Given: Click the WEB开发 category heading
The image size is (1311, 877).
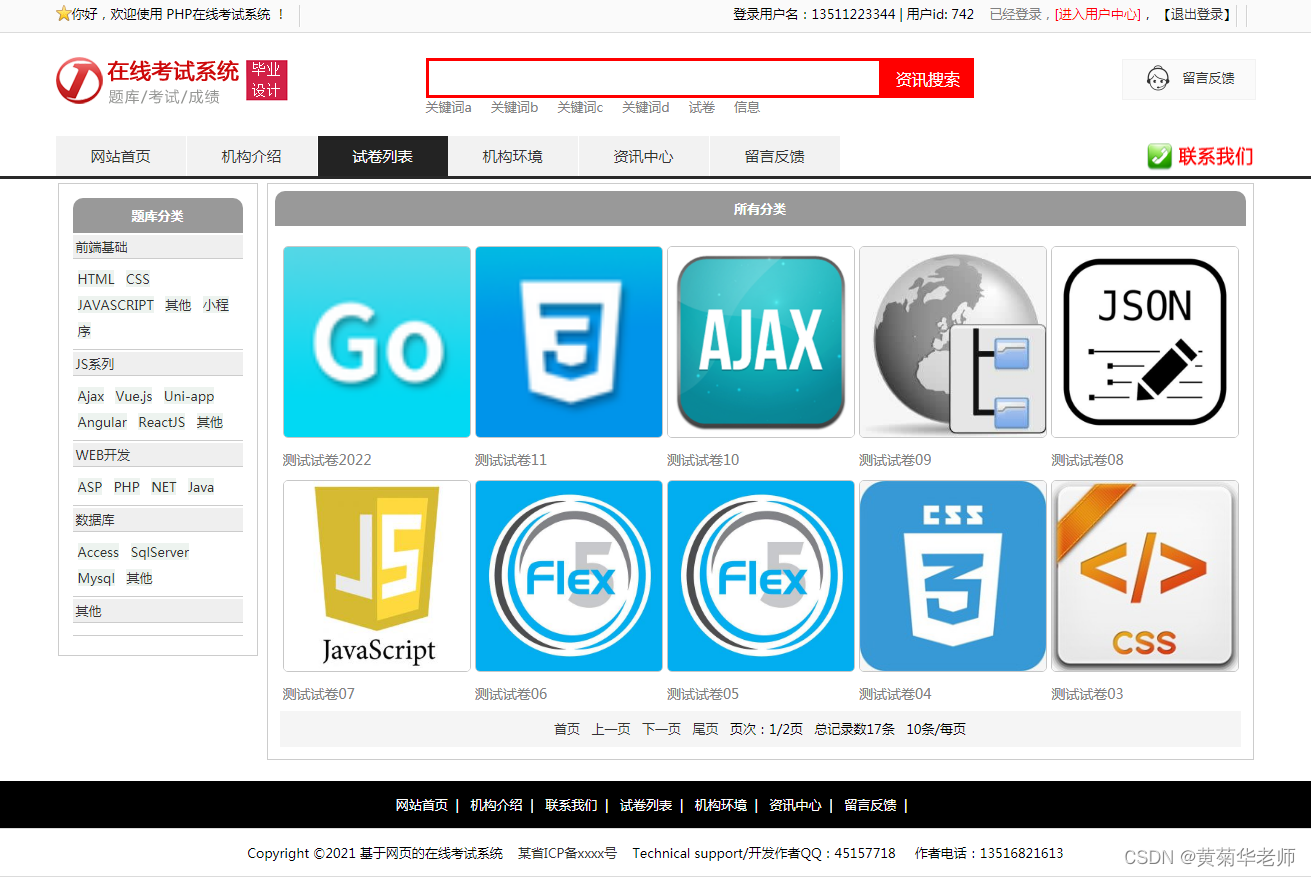Looking at the screenshot, I should [158, 455].
